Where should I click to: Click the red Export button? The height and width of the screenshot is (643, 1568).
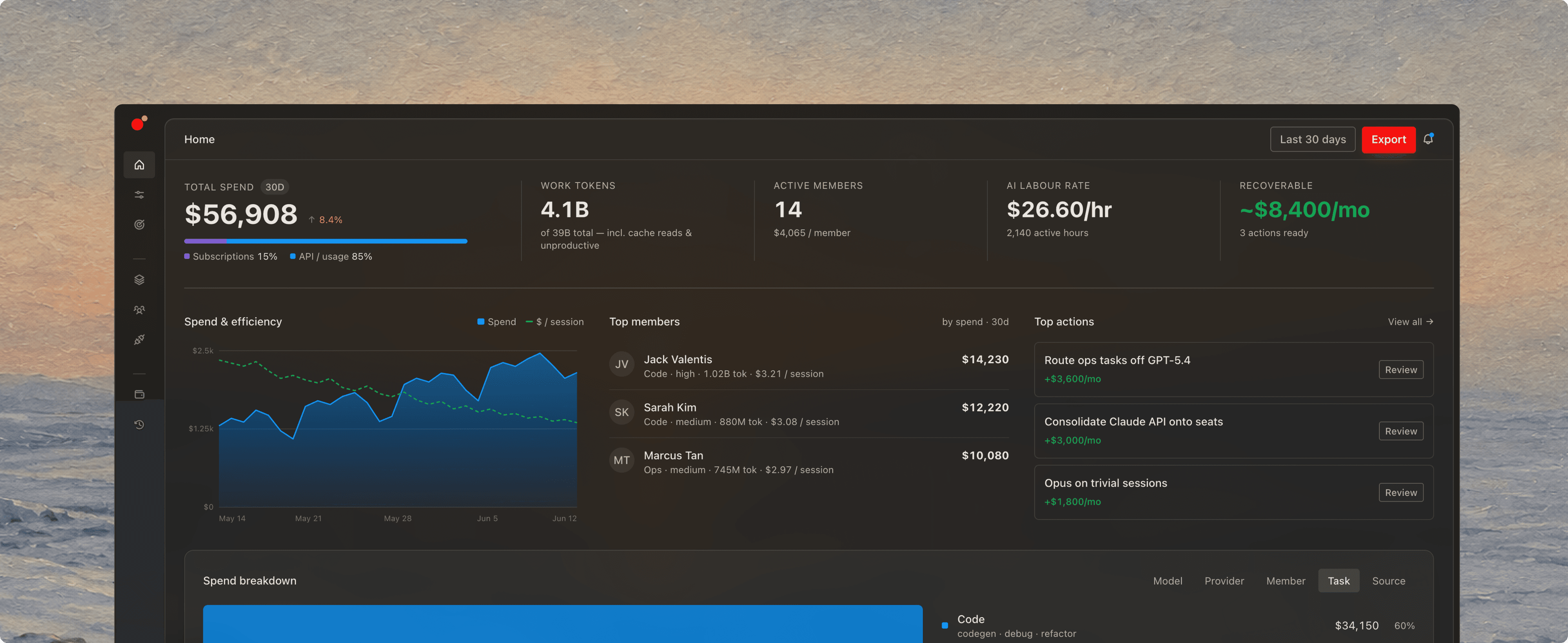point(1388,139)
